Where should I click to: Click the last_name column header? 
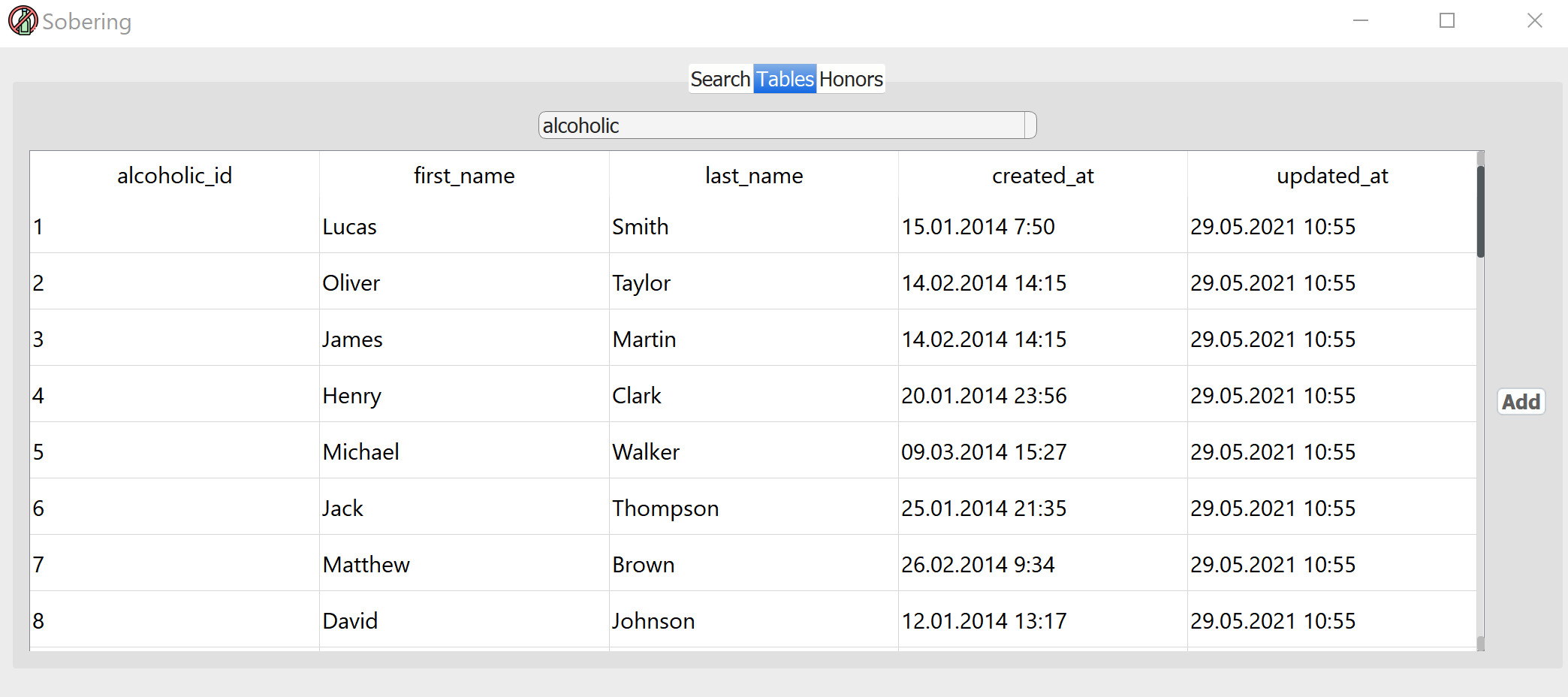(754, 176)
